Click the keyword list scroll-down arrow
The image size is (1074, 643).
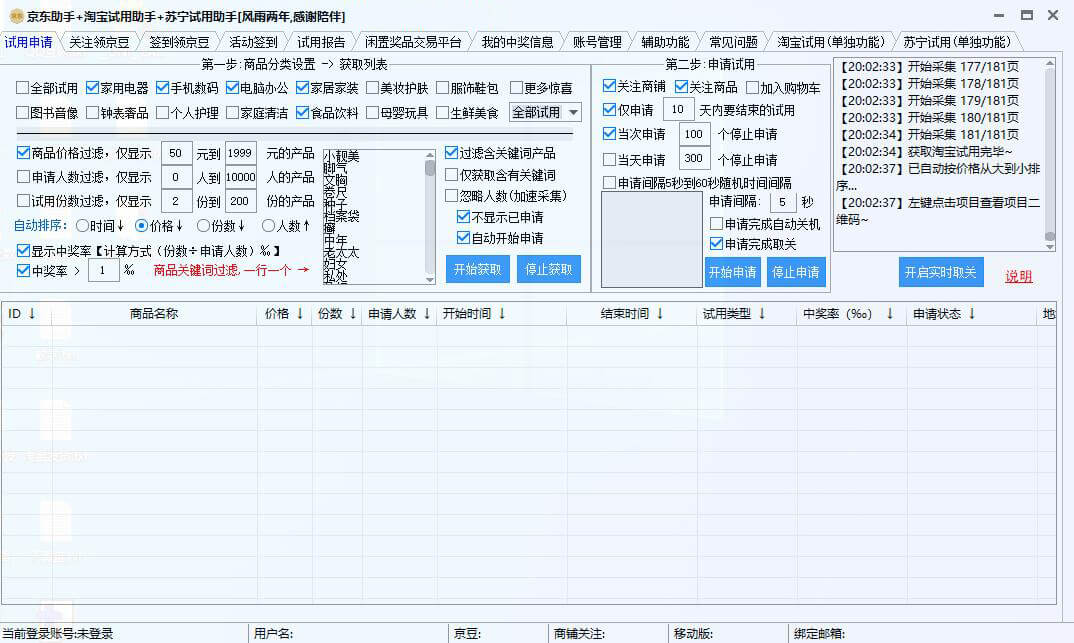[429, 279]
